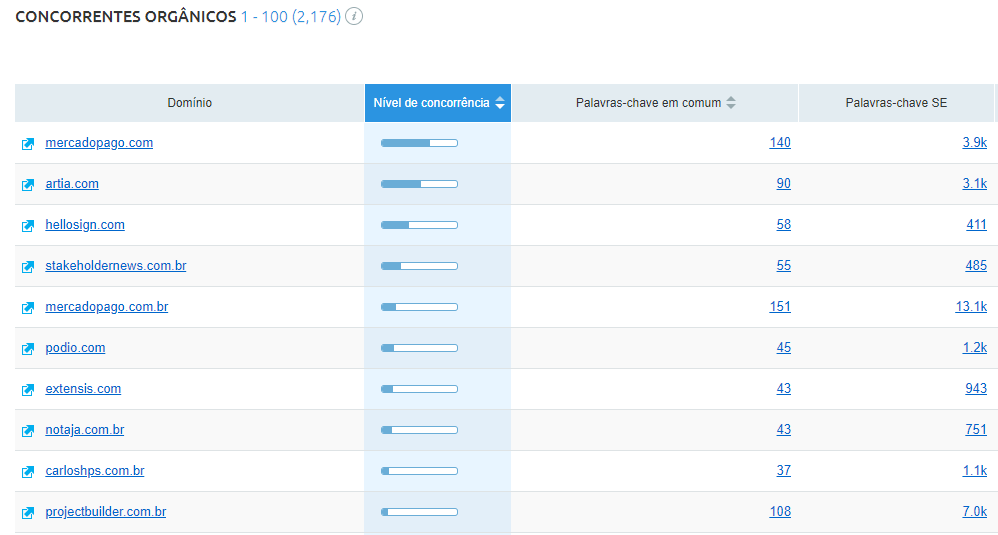This screenshot has height=535, width=998.
Task: Open the artia.com domain link
Action: (x=72, y=183)
